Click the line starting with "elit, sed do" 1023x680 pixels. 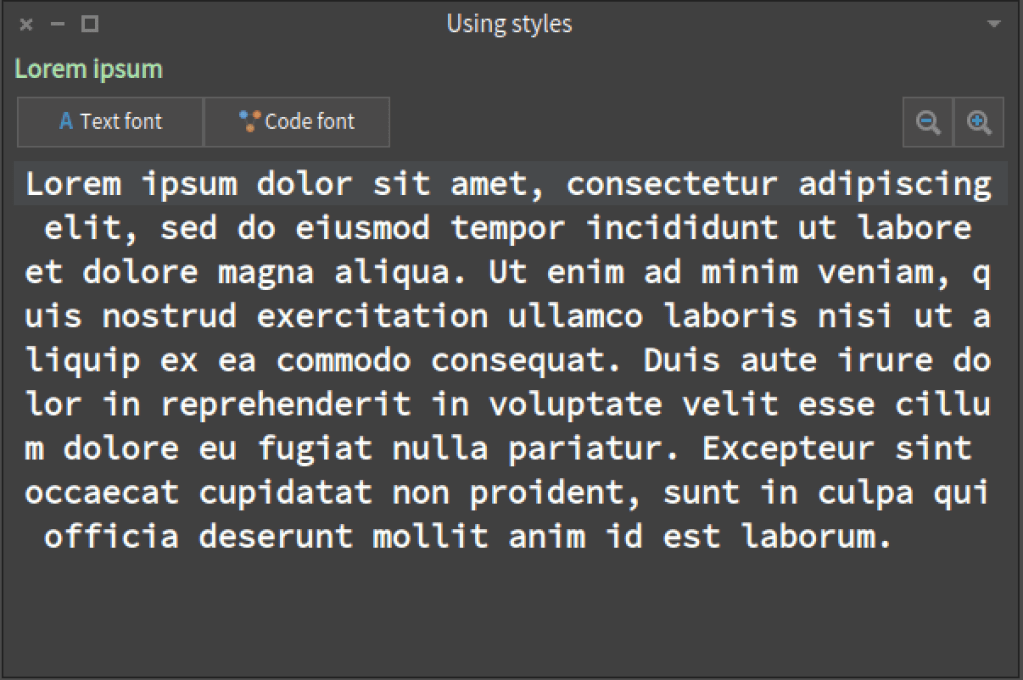click(x=508, y=228)
